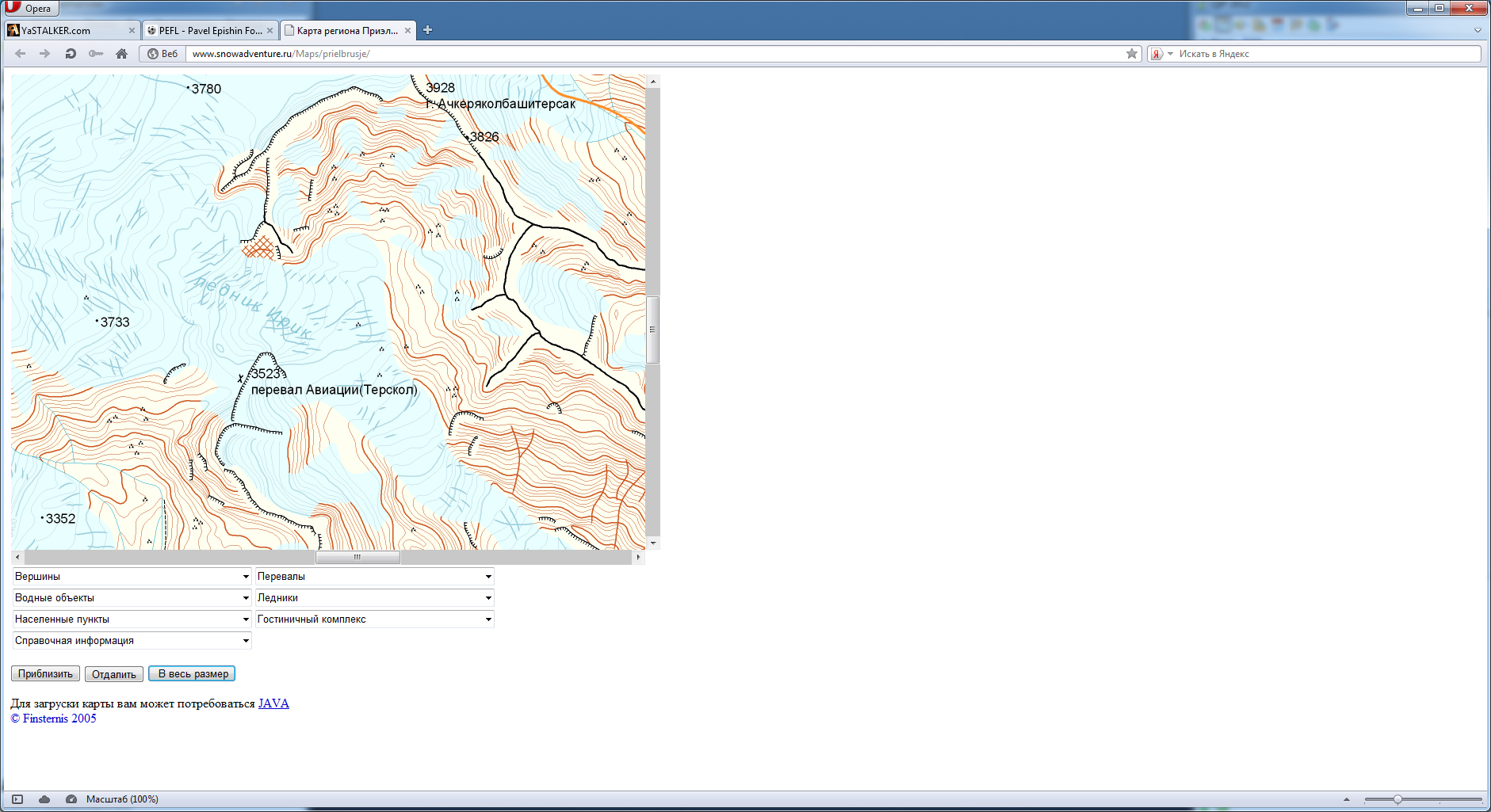Open Opera Link cloud icon
This screenshot has height=812, width=1491.
[x=44, y=799]
